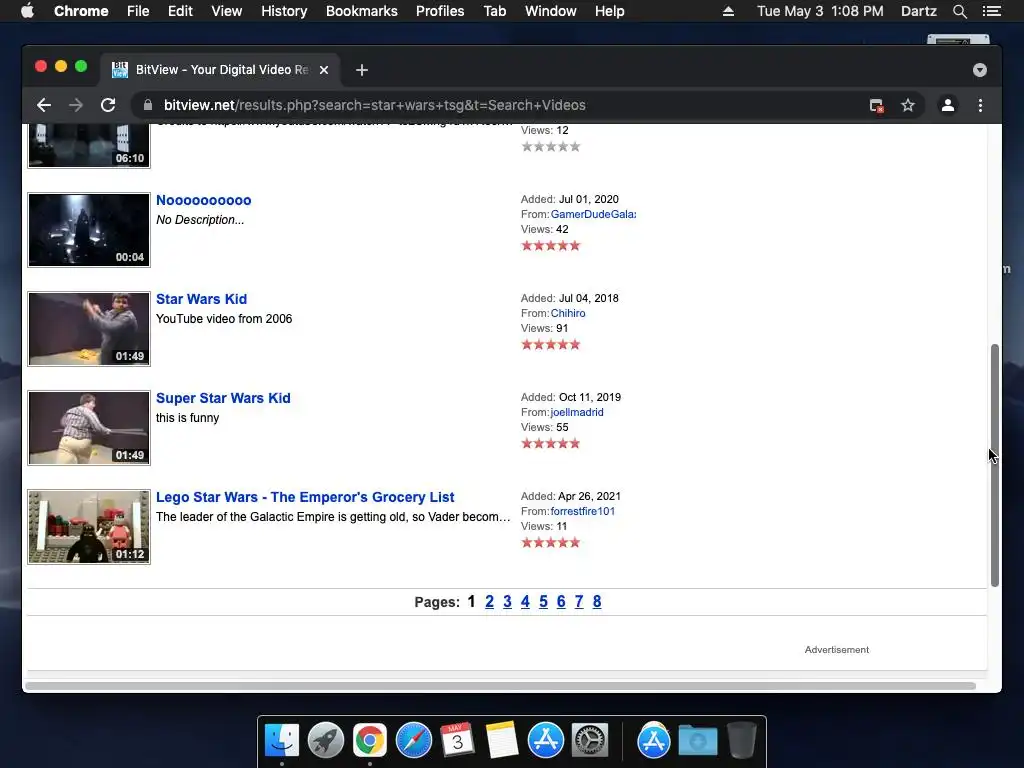Visit uploader GamerDudeGala profile
This screenshot has height=768, width=1024.
pos(593,214)
